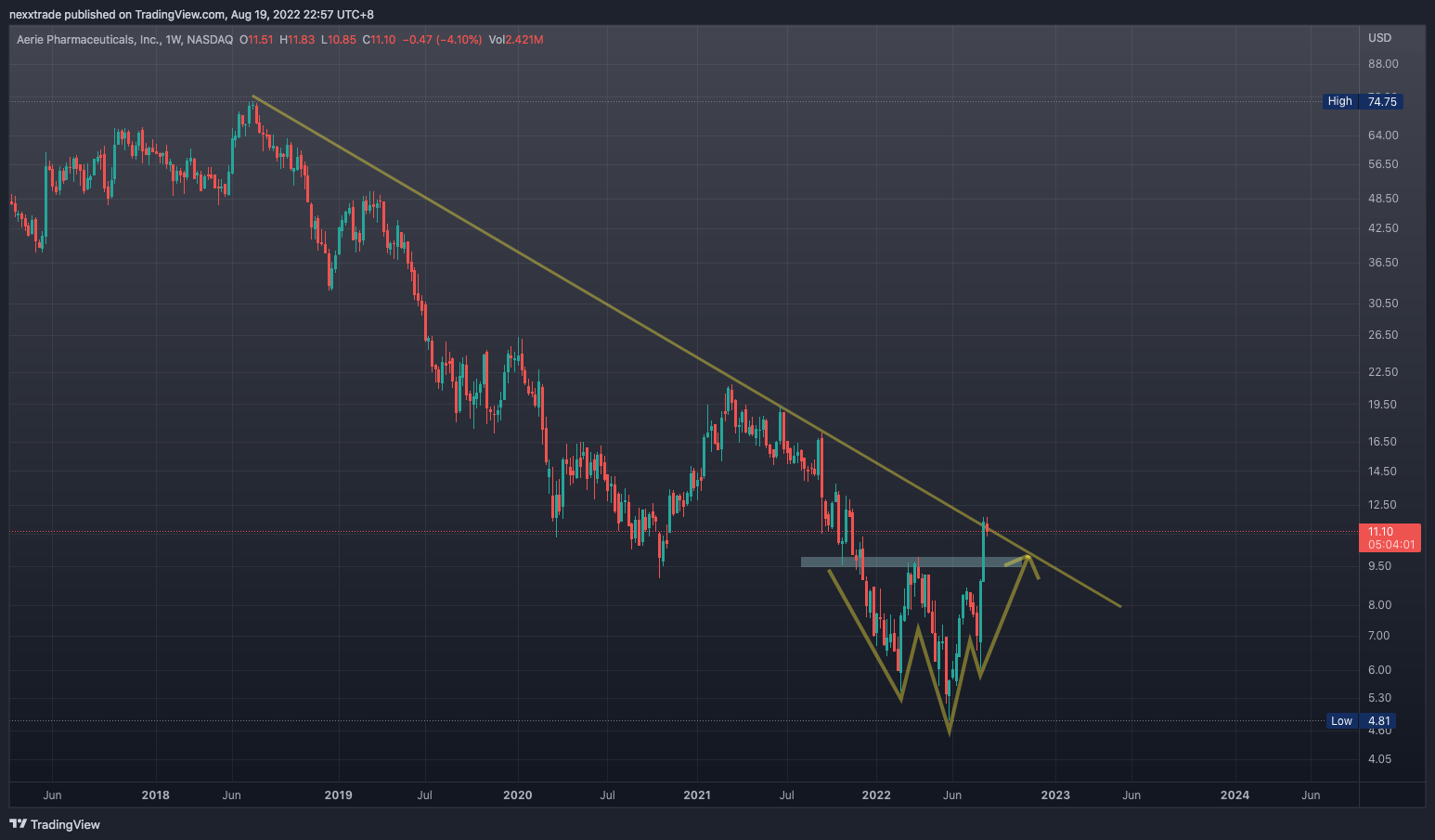Click the High 74.75 price label
This screenshot has height=840, width=1435.
coord(1363,101)
